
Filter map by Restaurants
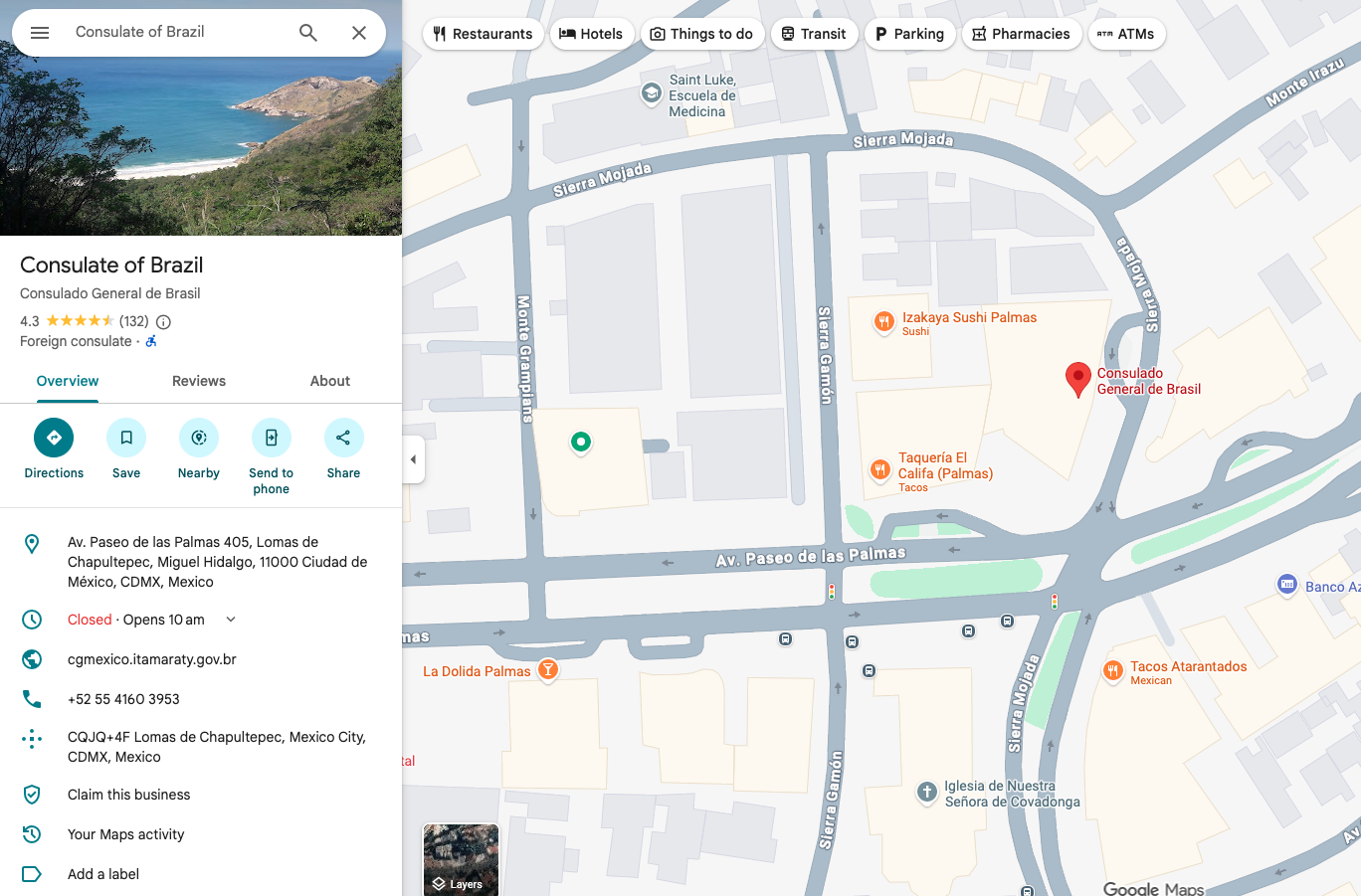click(483, 34)
